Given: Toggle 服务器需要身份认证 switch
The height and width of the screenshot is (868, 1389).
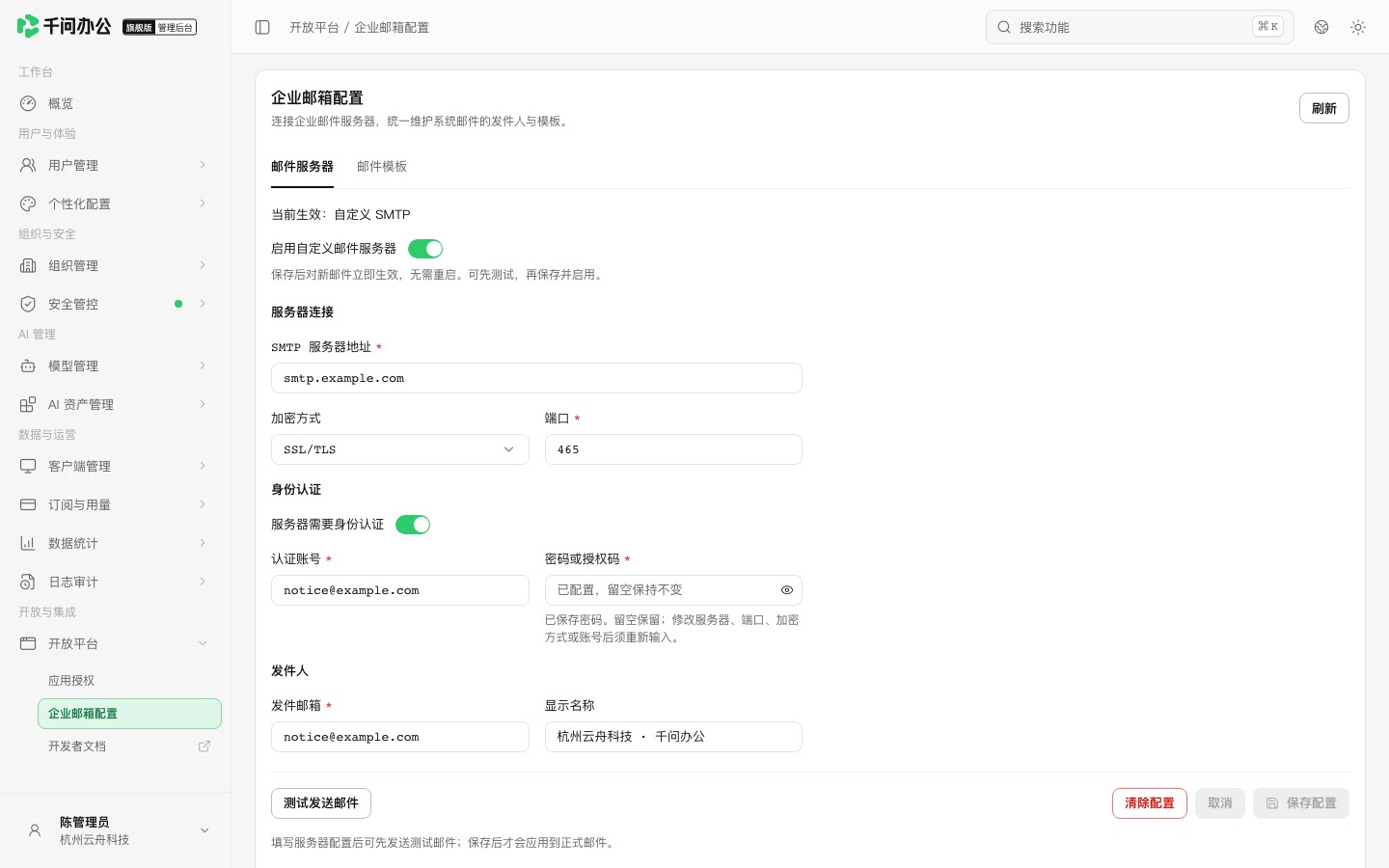Looking at the screenshot, I should pos(413,525).
